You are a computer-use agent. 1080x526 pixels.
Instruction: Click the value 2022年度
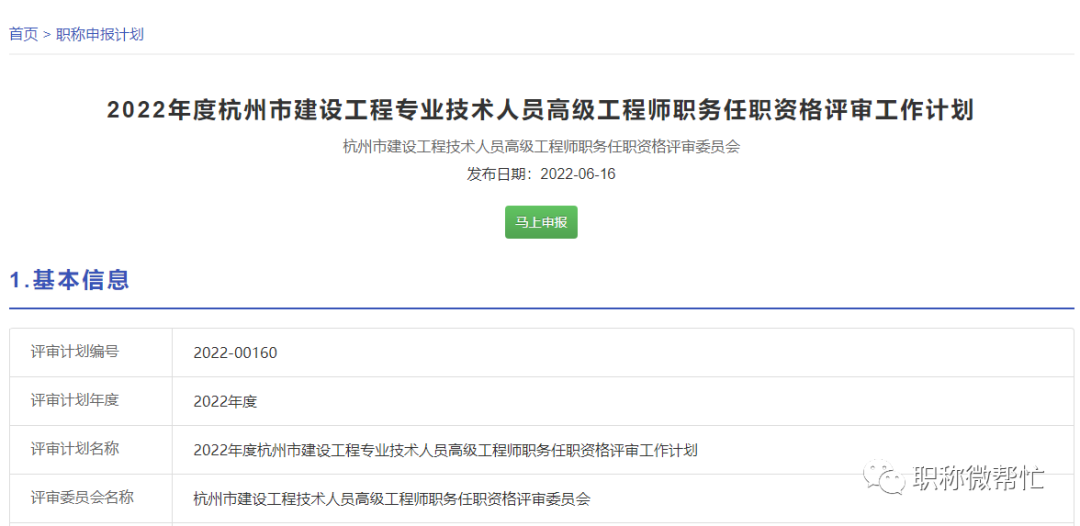225,402
